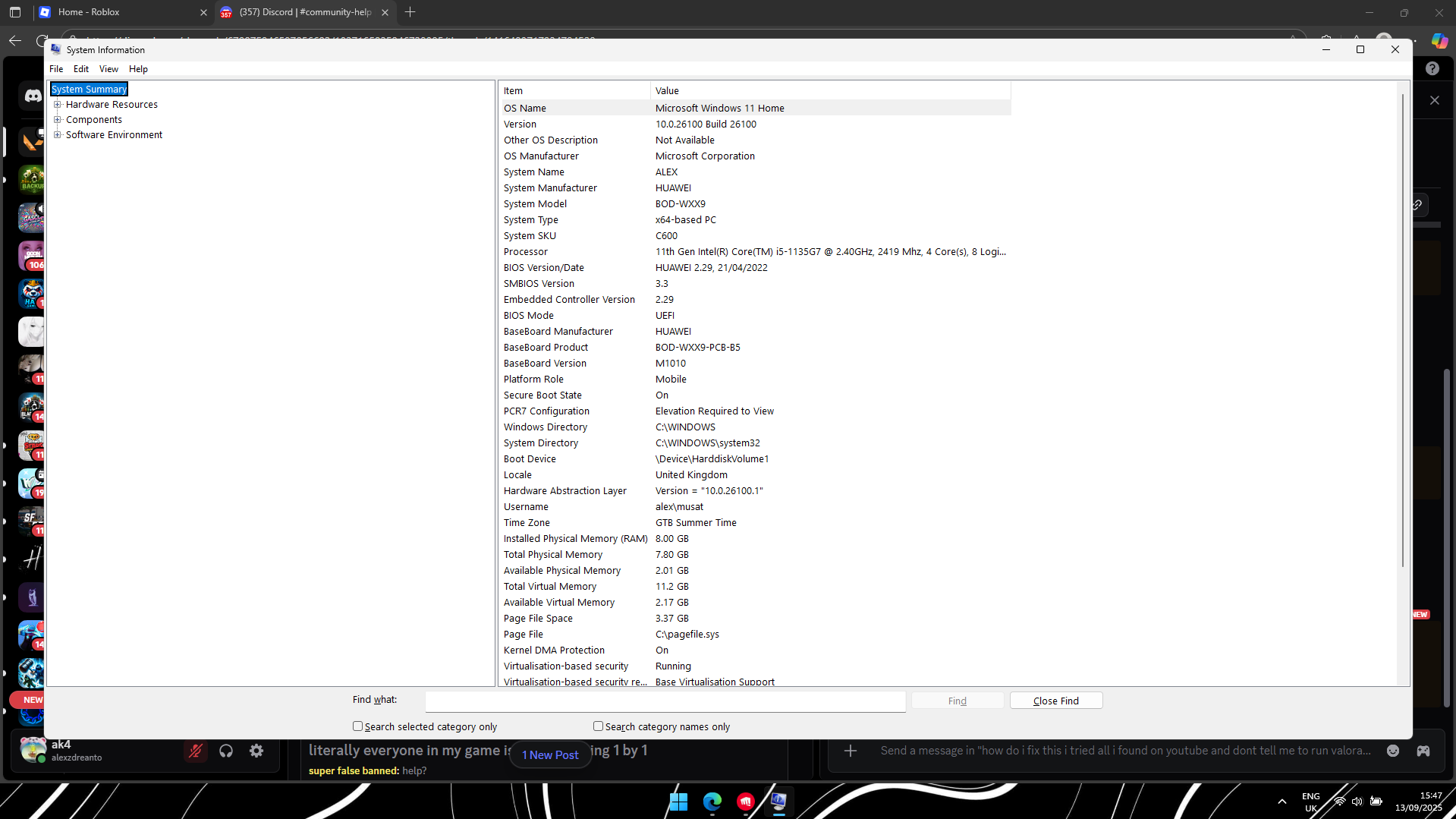Tick Search selected category only checkbox
The height and width of the screenshot is (819, 1456).
(x=357, y=726)
